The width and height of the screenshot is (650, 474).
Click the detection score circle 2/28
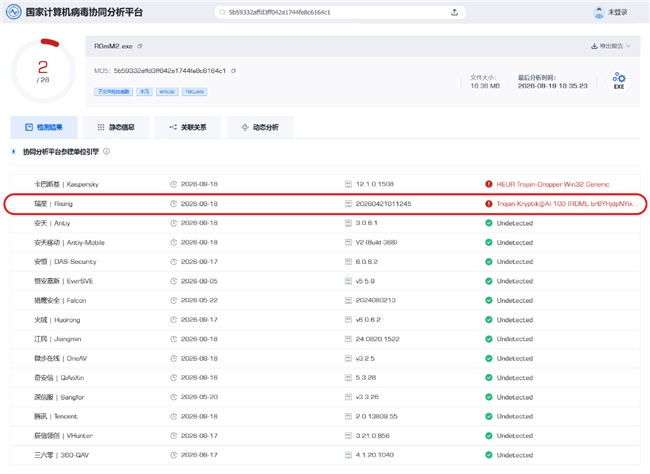tap(43, 71)
